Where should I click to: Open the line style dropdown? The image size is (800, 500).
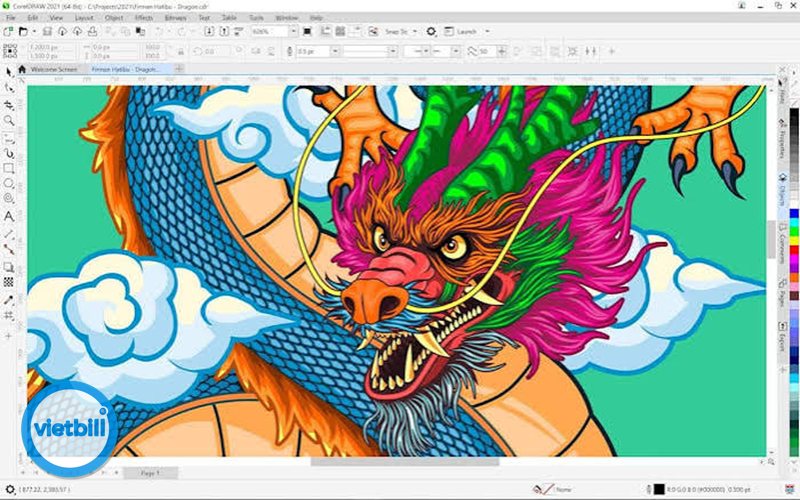(392, 52)
